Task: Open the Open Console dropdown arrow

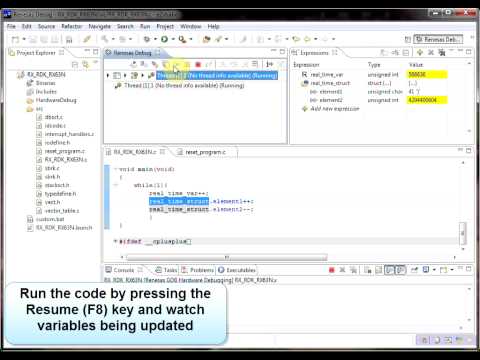Action: [452, 270]
